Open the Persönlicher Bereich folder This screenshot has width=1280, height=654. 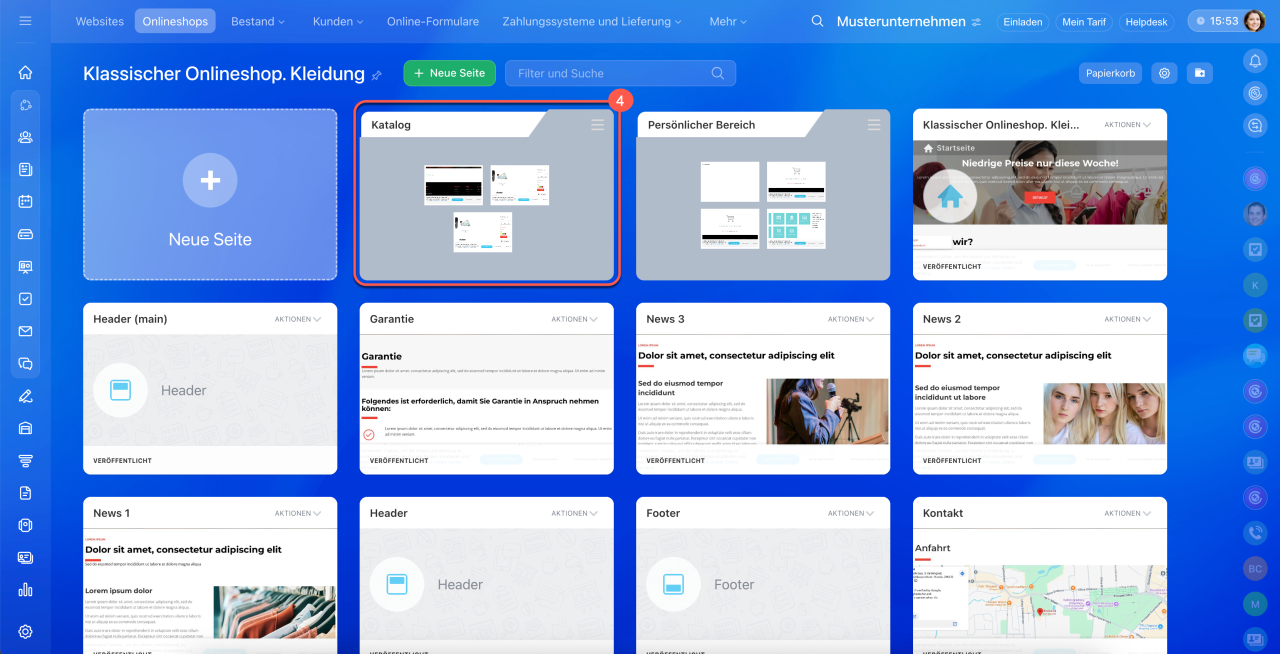763,195
